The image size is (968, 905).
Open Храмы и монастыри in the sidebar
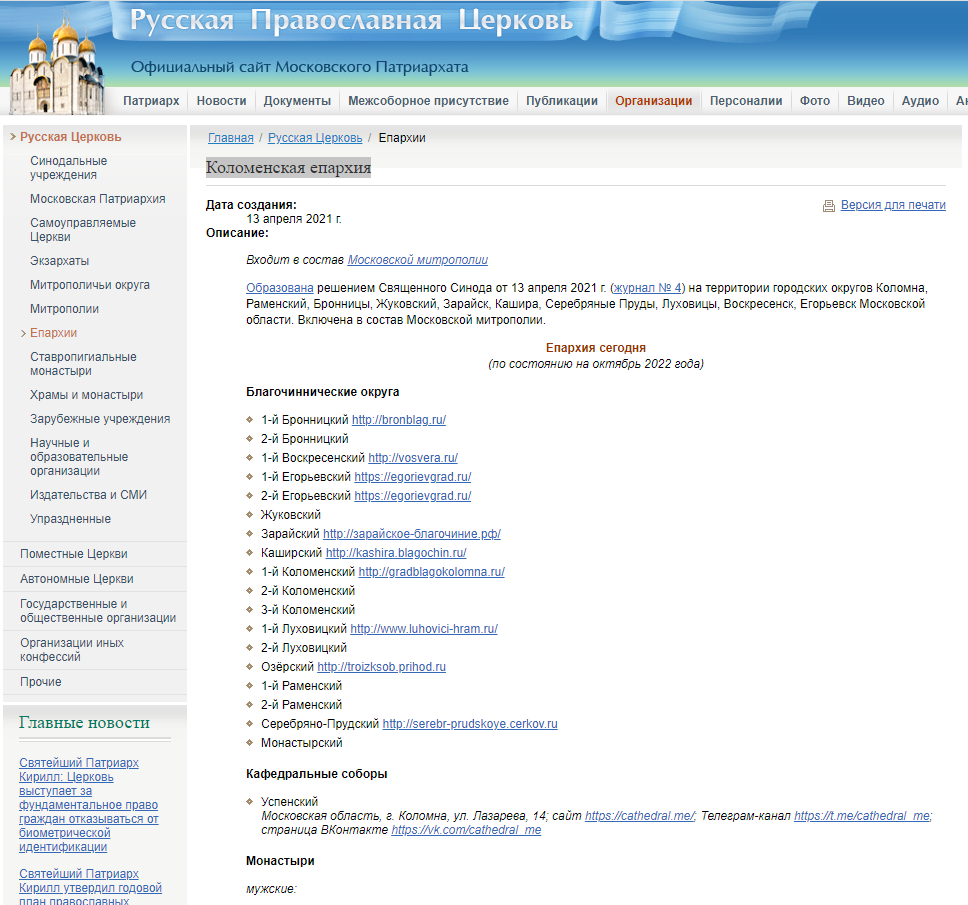[x=86, y=395]
